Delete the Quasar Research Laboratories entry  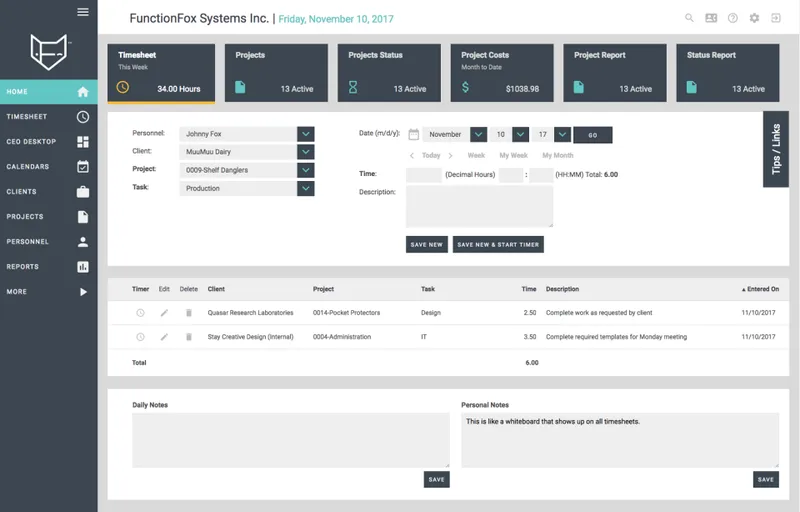click(x=189, y=313)
